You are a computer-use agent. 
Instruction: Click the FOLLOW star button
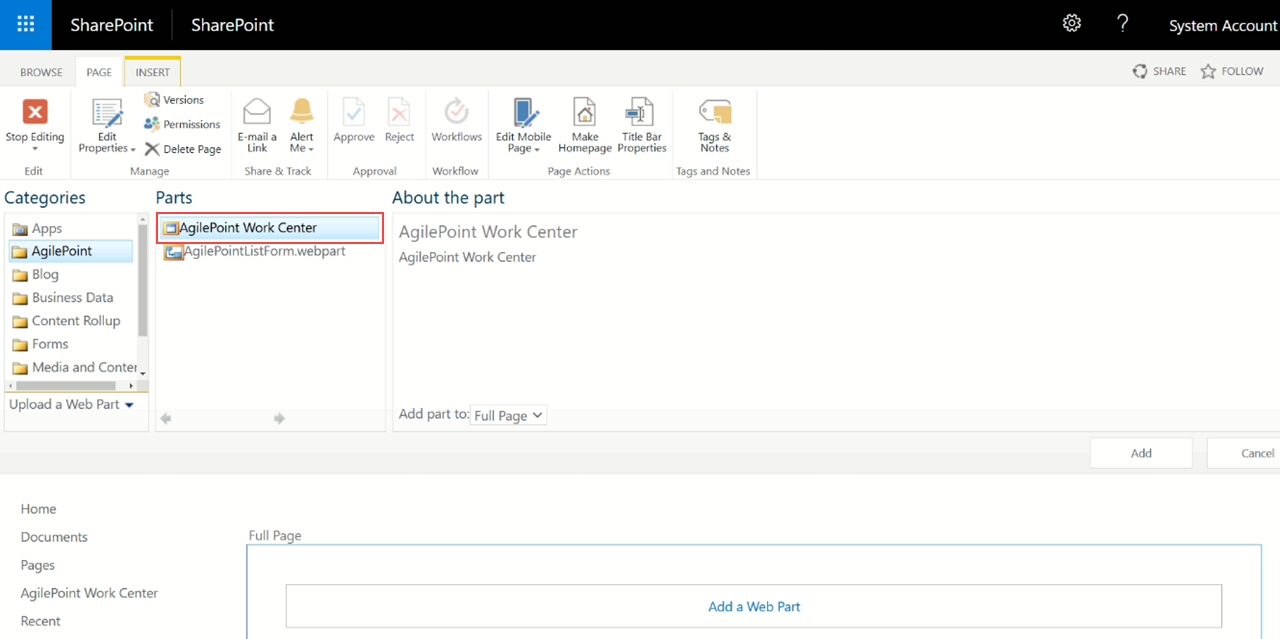(1232, 71)
